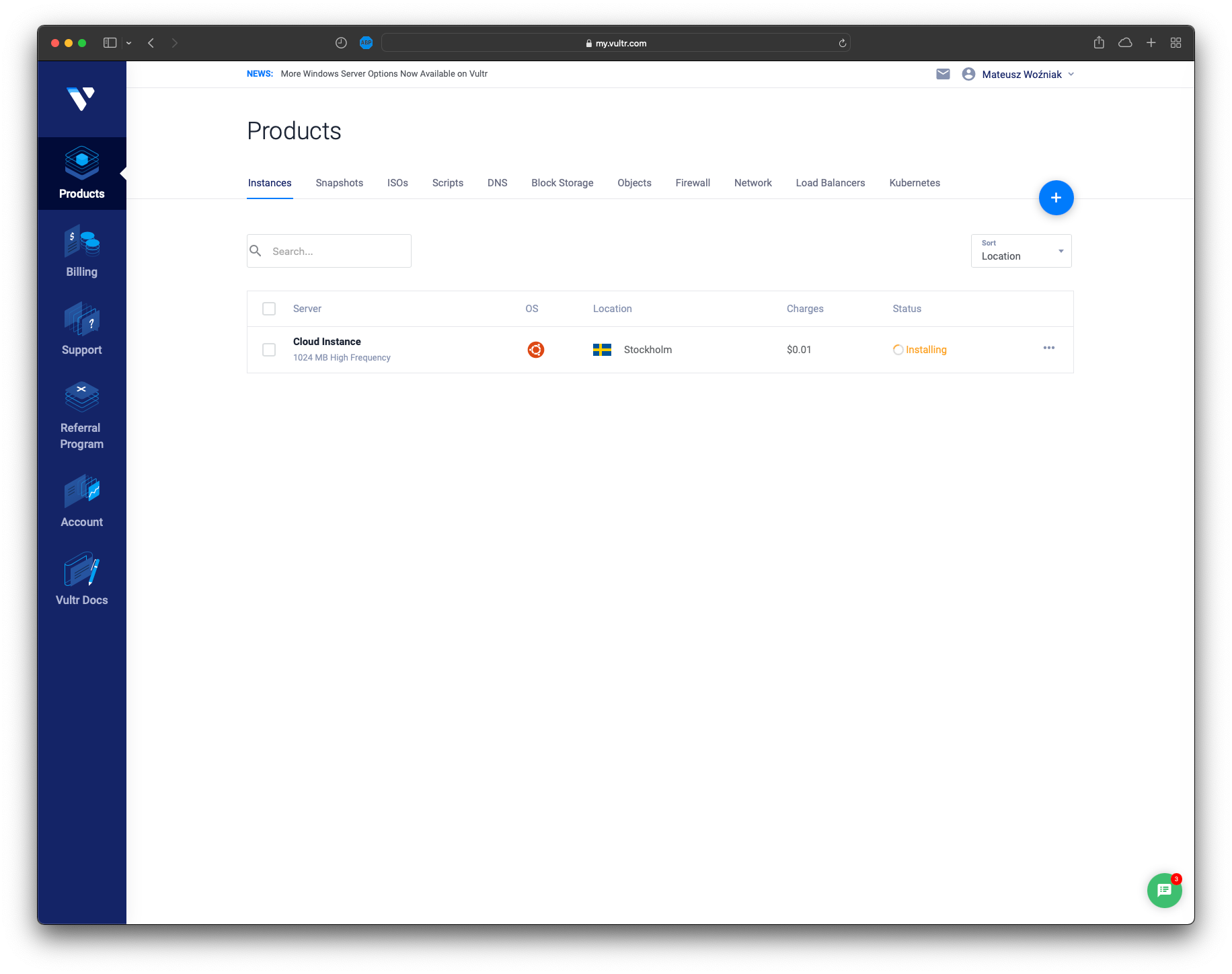Screen dimensions: 1232x974
Task: Click the Stockholm location text
Action: (x=648, y=350)
